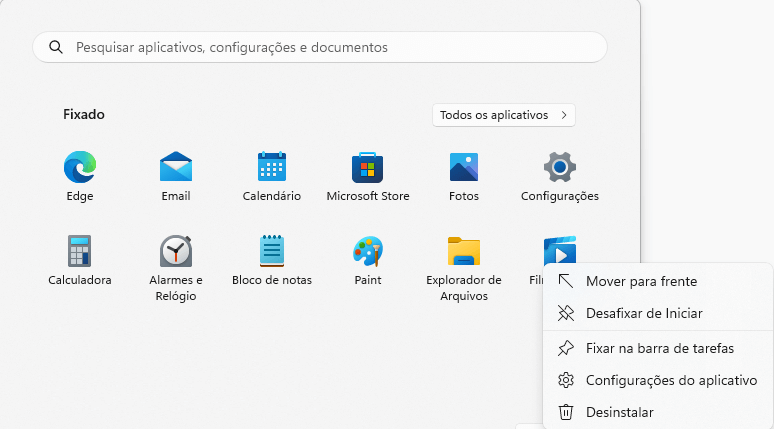Choose Mover para frente

point(658,281)
